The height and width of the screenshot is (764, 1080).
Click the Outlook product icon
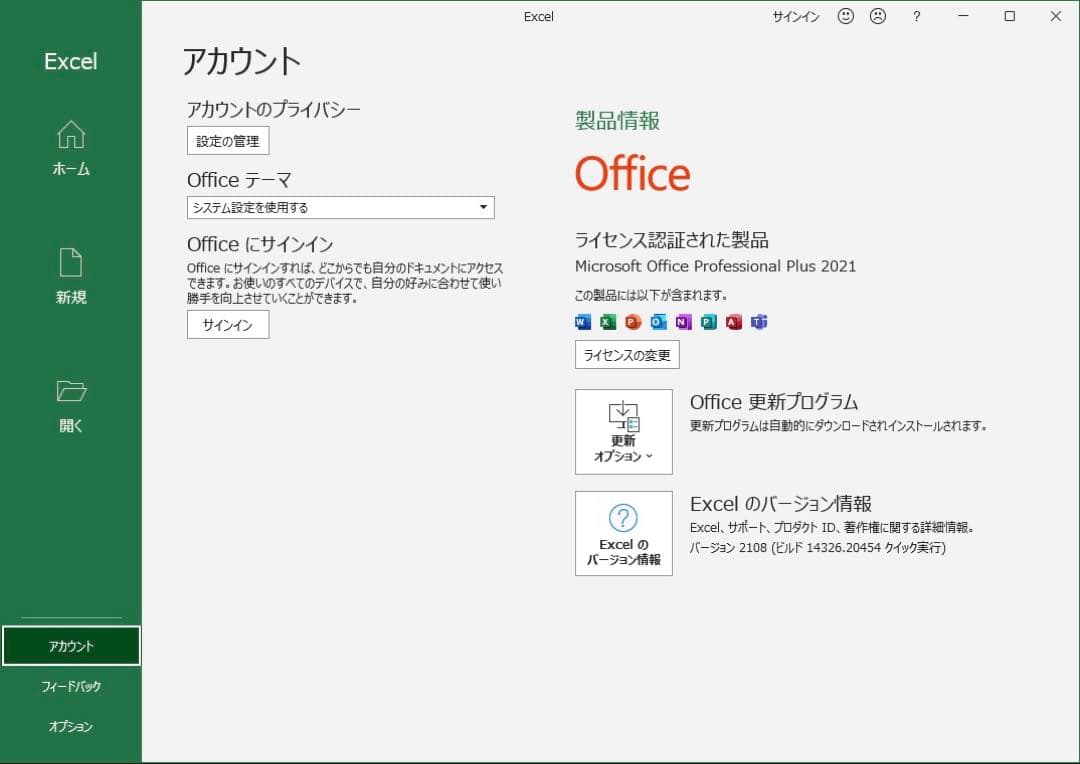(658, 322)
